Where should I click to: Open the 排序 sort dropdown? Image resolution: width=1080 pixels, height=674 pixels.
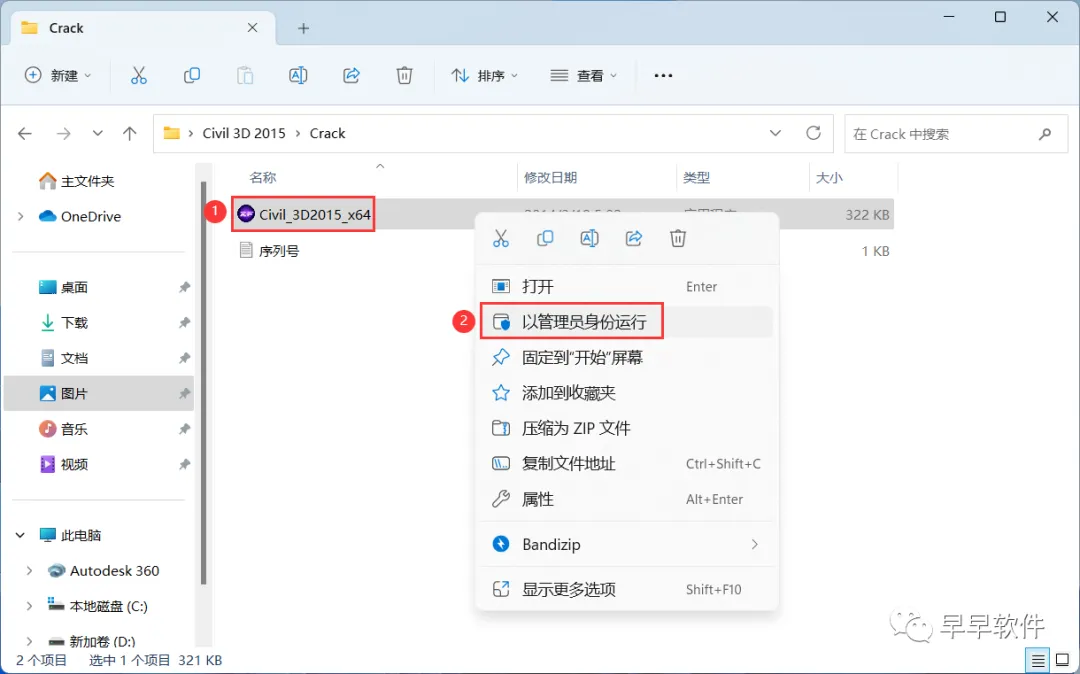coord(484,75)
